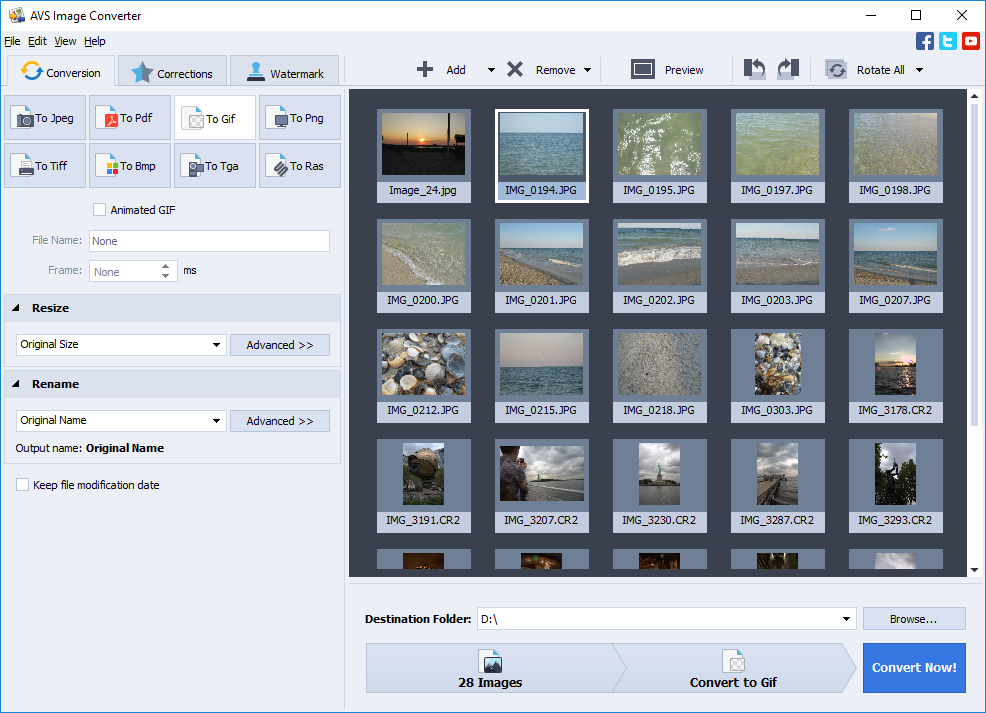Viewport: 986px width, 713px height.
Task: Select the To Tiff format
Action: point(44,165)
